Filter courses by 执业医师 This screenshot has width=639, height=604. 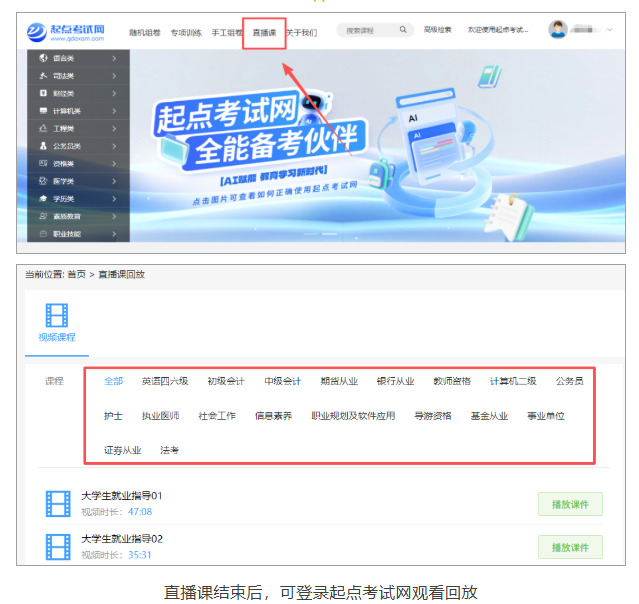(160, 416)
